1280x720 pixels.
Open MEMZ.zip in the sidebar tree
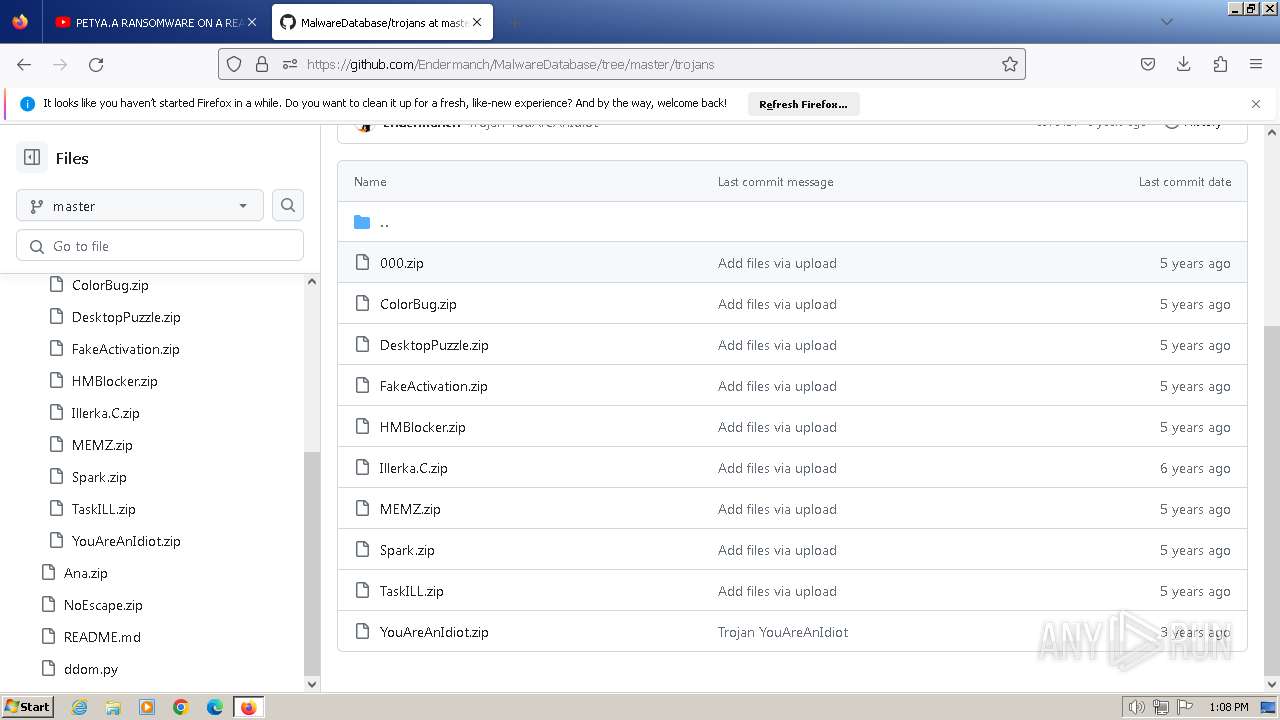pos(102,445)
